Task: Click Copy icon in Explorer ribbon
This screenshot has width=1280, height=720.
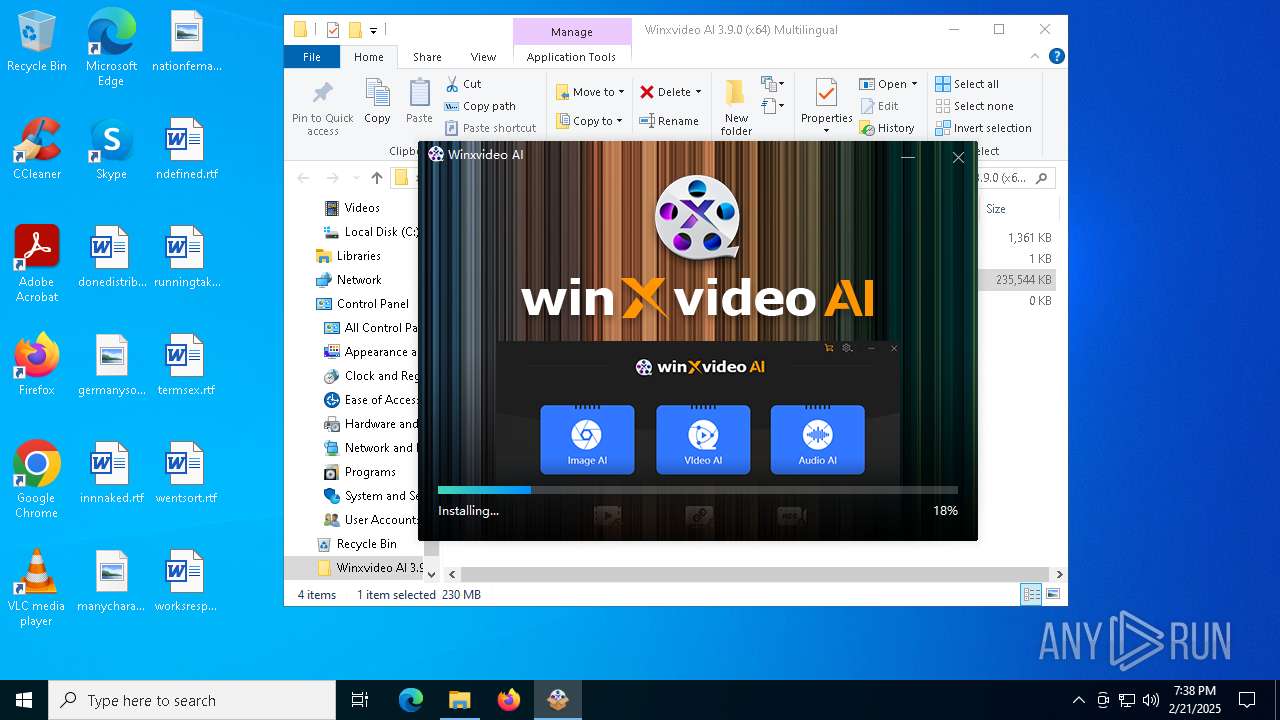Action: point(377,101)
